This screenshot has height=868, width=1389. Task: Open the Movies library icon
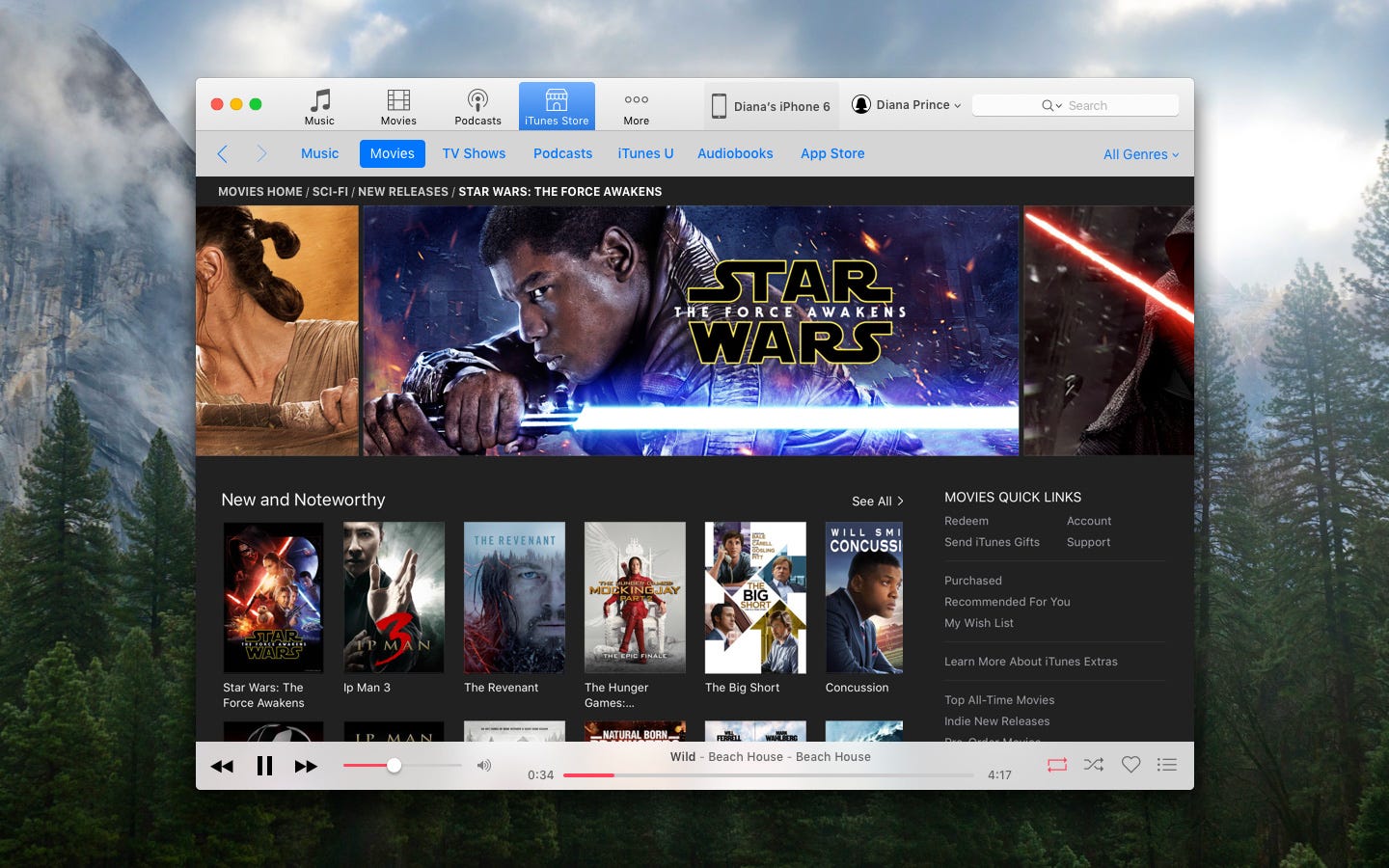click(398, 106)
